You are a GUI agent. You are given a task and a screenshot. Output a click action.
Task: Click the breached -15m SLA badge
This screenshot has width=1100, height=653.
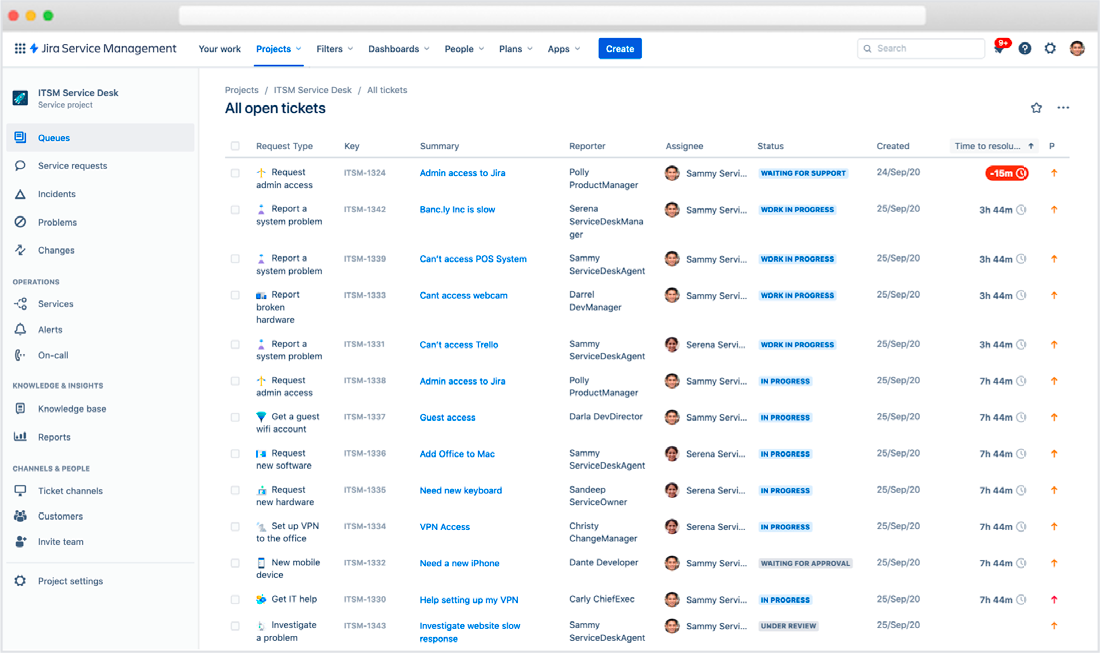[x=1007, y=173]
